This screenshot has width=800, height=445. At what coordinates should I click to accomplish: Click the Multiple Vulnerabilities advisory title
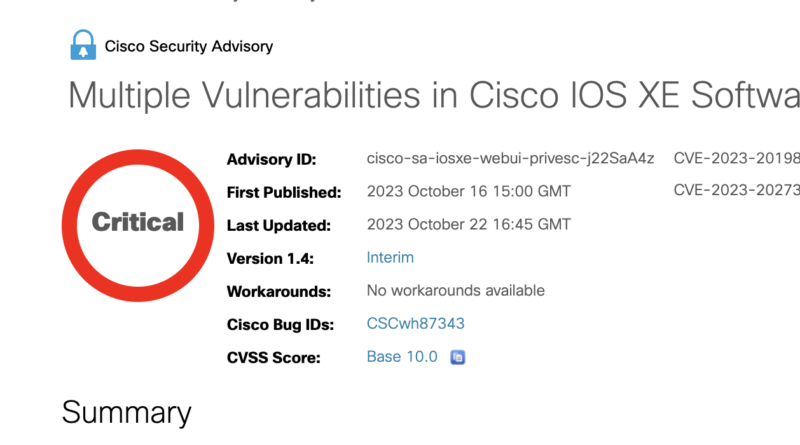434,95
